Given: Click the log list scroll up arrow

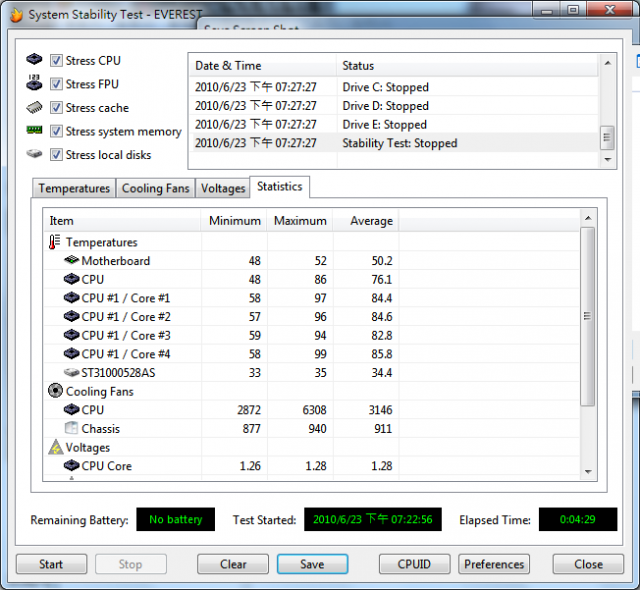Looking at the screenshot, I should 607,63.
